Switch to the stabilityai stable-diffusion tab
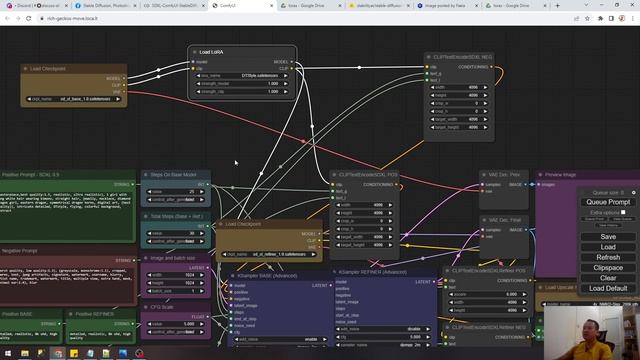This screenshot has width=640, height=360. [380, 6]
